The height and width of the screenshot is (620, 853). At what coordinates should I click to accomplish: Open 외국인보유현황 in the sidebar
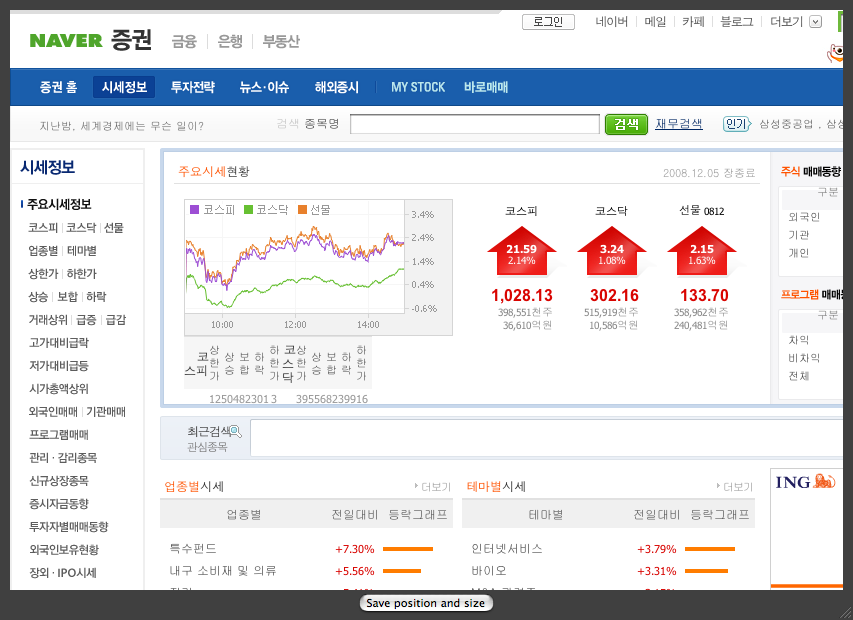tap(64, 550)
